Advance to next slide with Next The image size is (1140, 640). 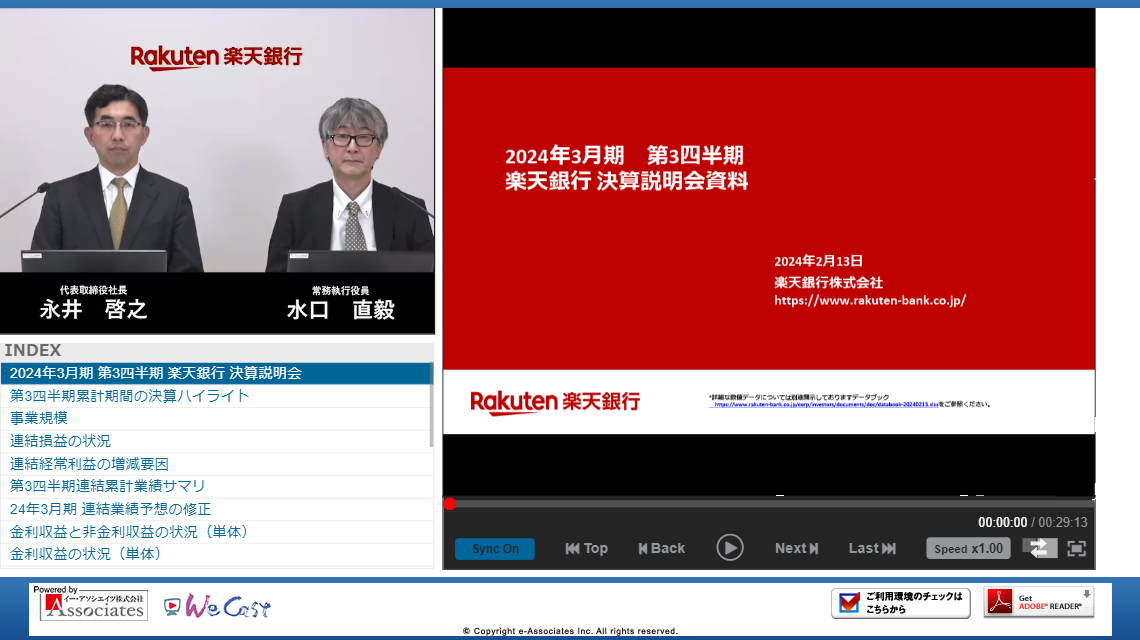coord(796,548)
